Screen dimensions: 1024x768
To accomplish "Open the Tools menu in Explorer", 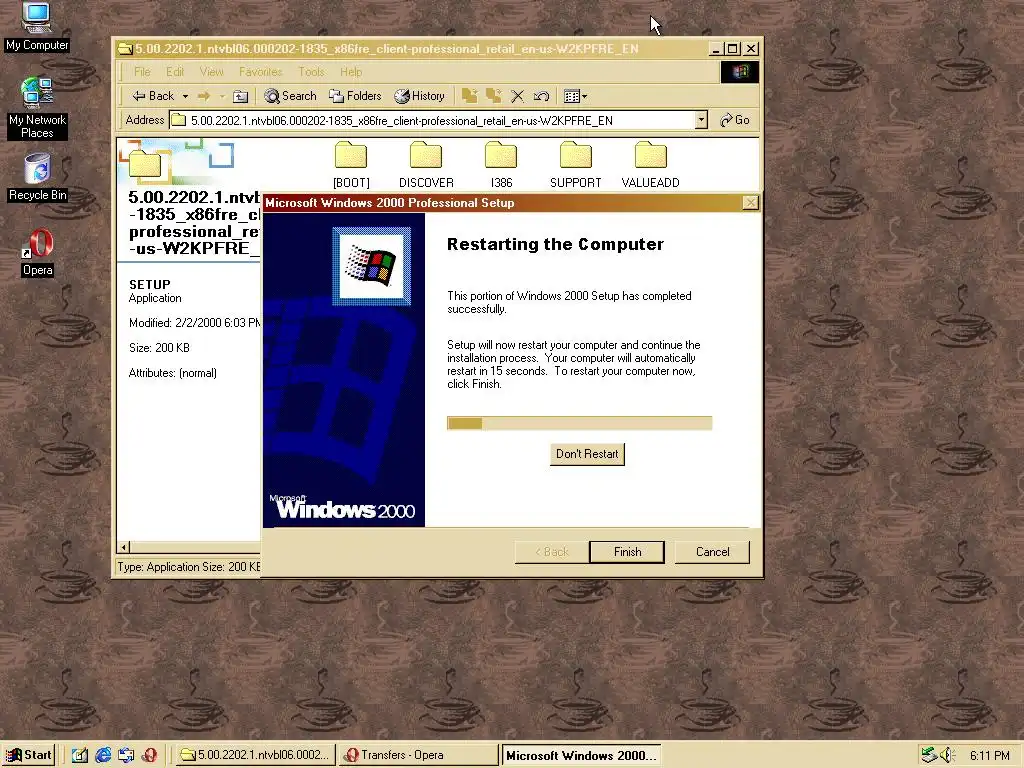I will point(311,72).
